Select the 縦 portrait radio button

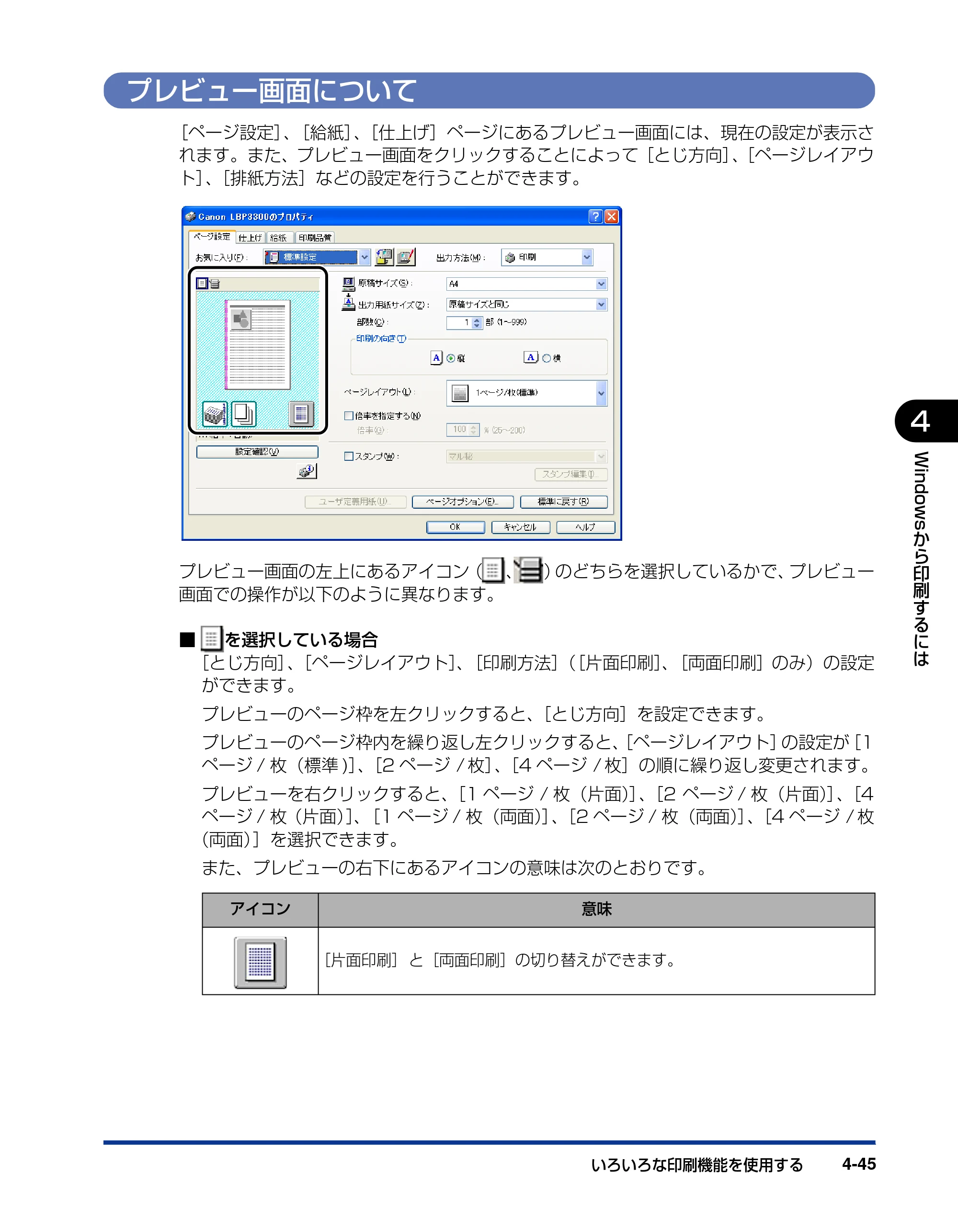(x=451, y=358)
